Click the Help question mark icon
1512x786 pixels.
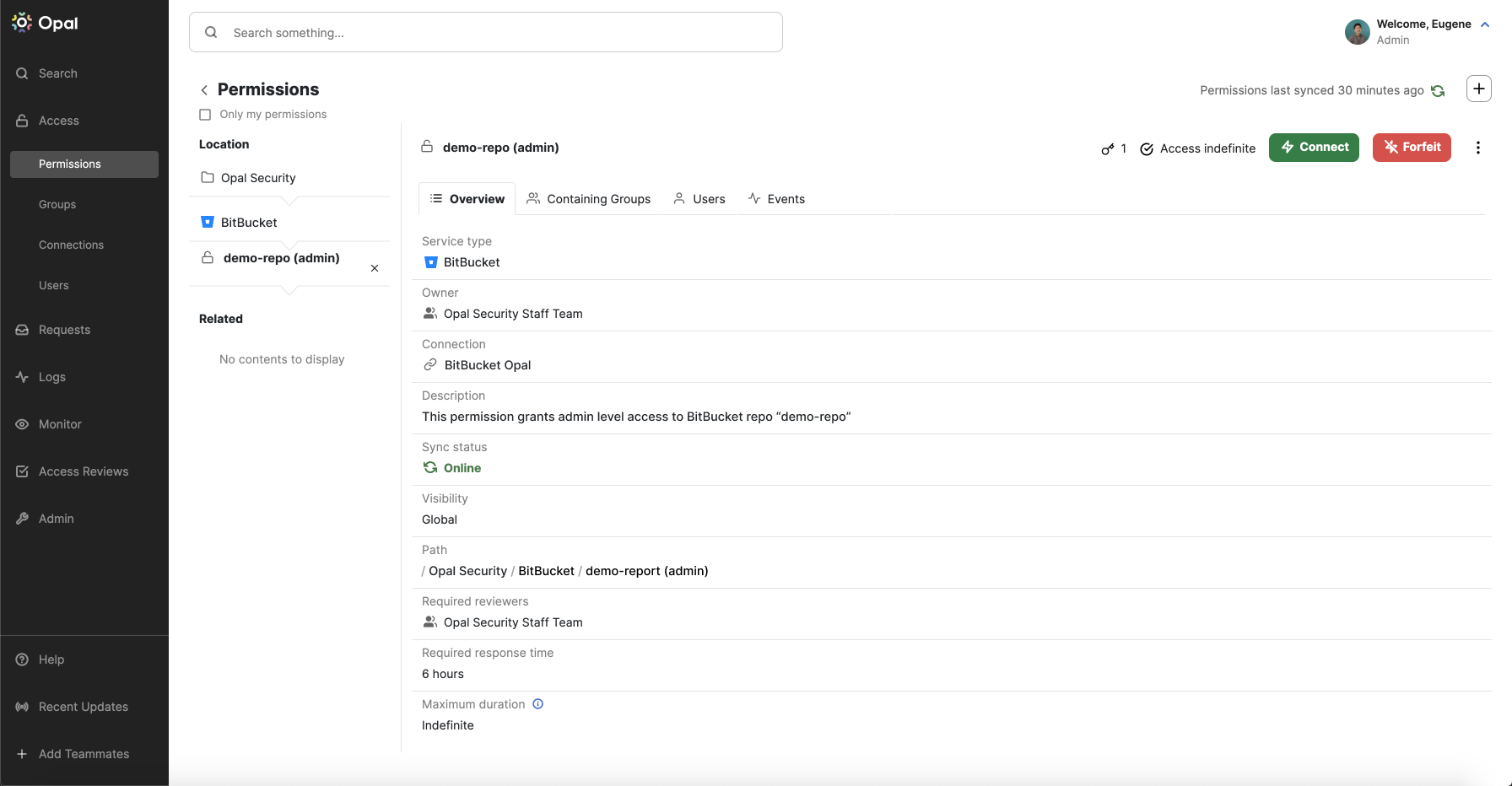22,659
